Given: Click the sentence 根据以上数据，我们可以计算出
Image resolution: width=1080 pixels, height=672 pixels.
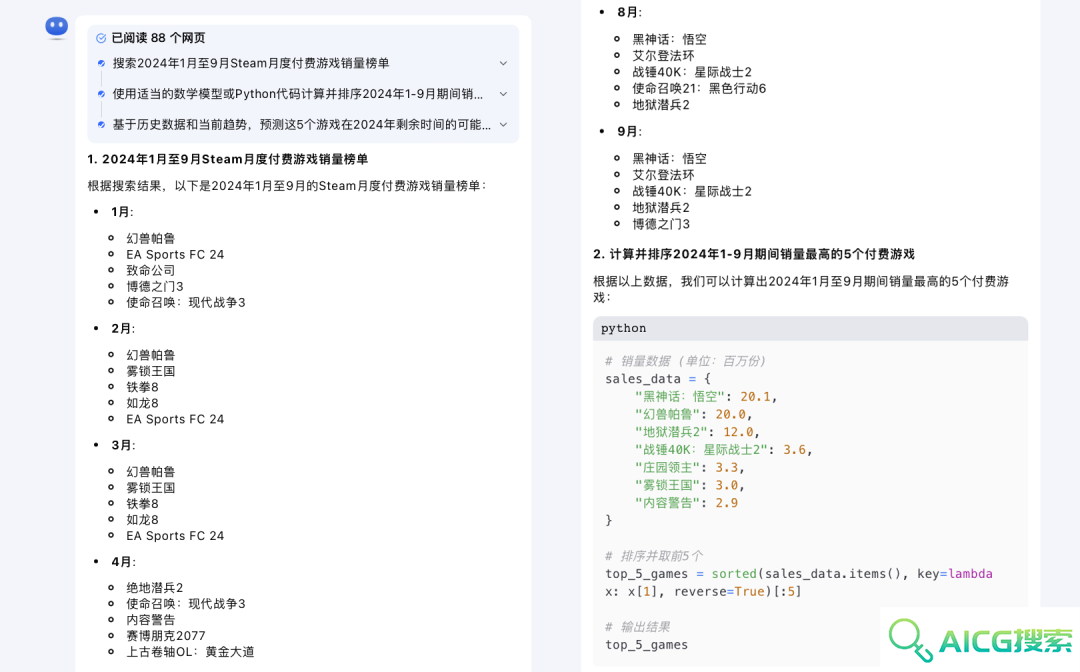Looking at the screenshot, I should (x=801, y=289).
